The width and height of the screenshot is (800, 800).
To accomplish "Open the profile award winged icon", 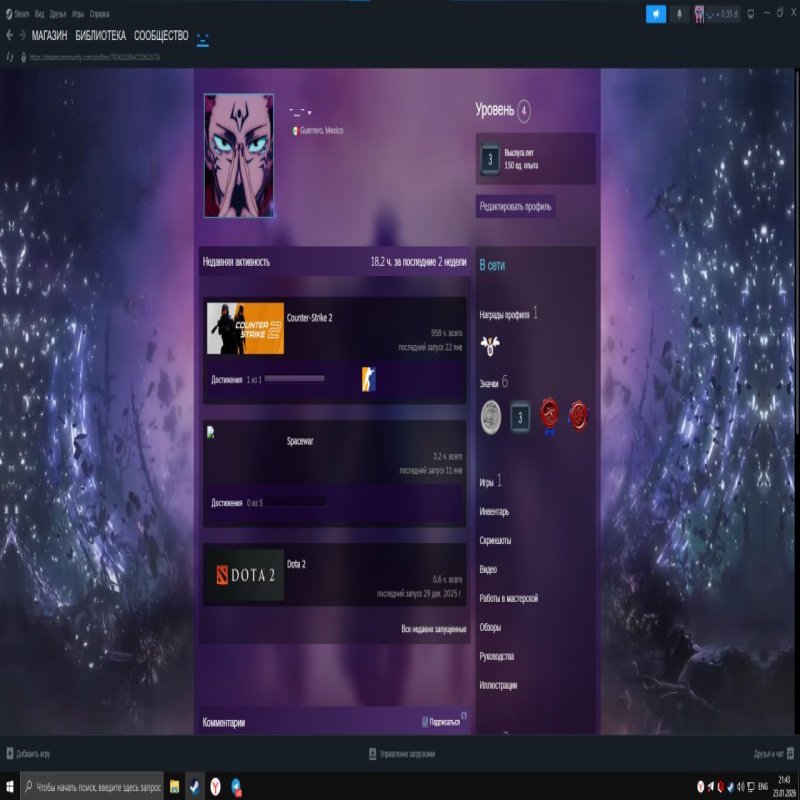I will (x=489, y=344).
